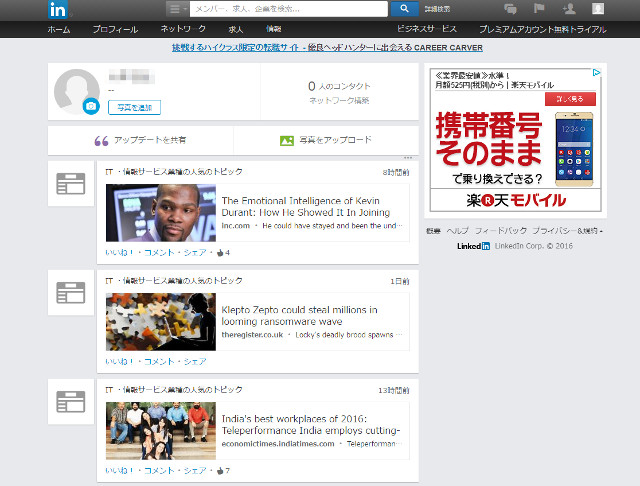Open the feed options three-dots menu
Viewport: 640px width, 486px height.
(408, 158)
